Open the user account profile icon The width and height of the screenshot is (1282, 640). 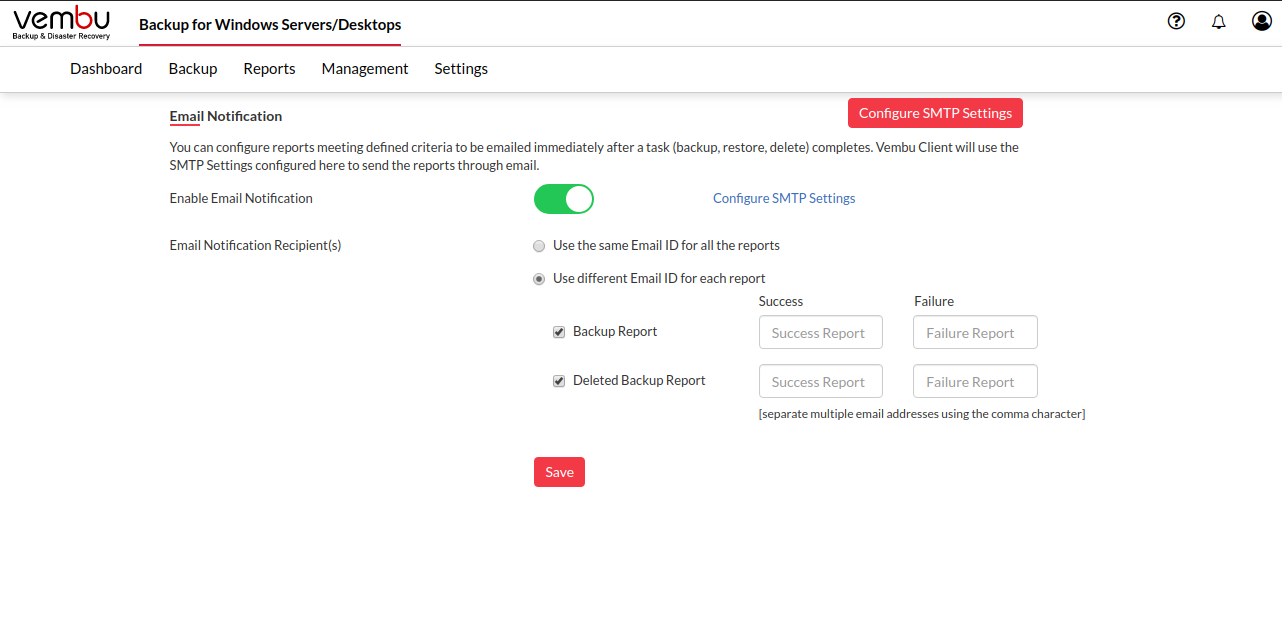(1262, 21)
